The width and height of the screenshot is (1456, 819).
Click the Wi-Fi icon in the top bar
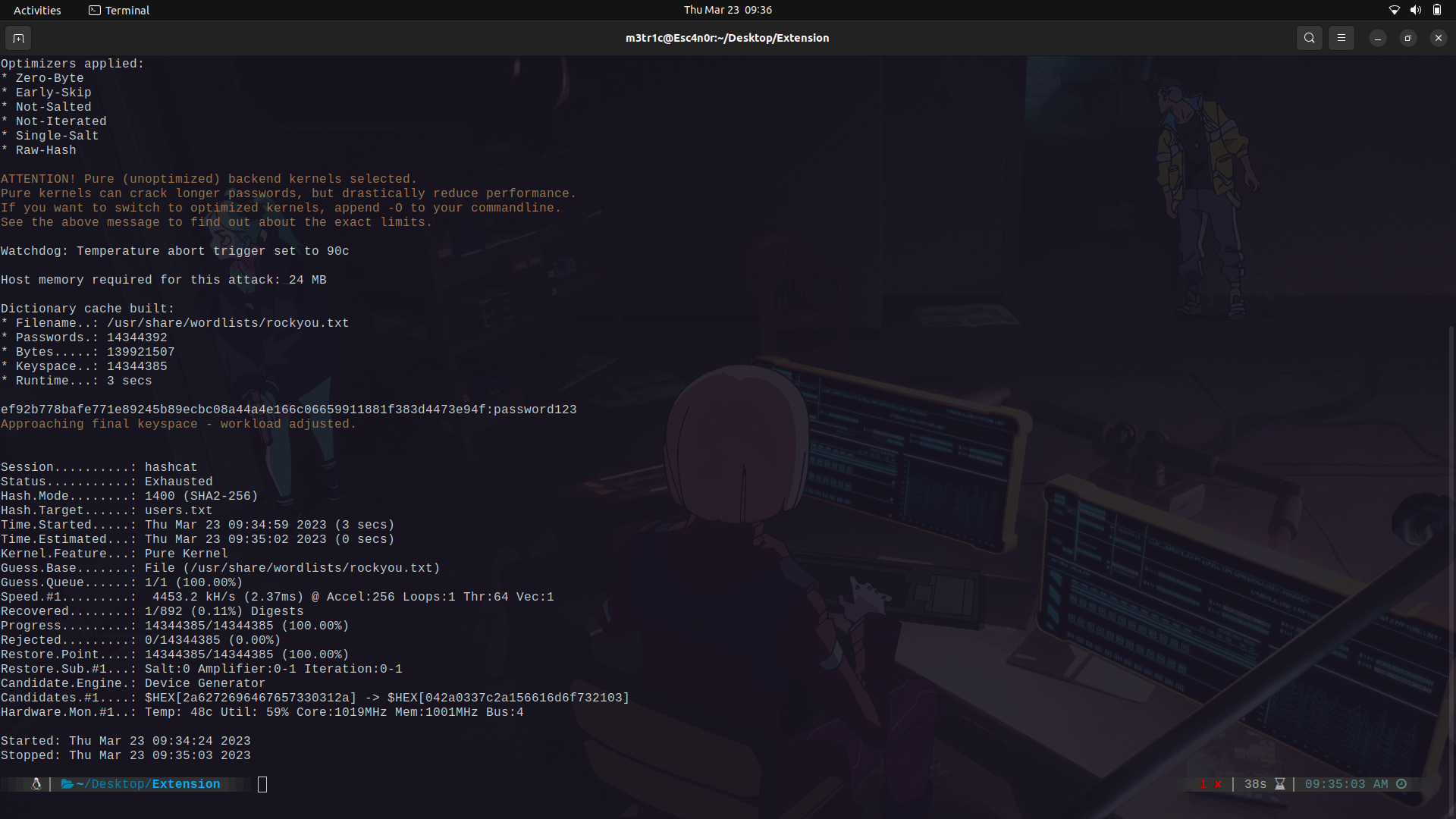[1395, 10]
